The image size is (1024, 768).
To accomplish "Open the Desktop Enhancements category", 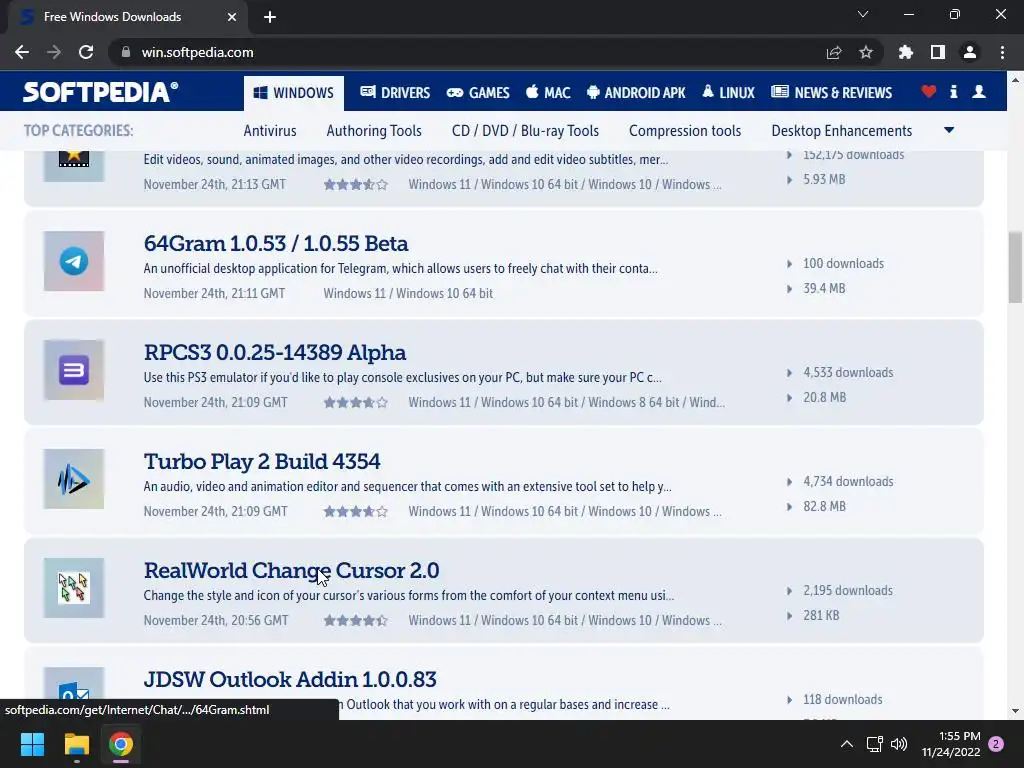I will coord(842,131).
